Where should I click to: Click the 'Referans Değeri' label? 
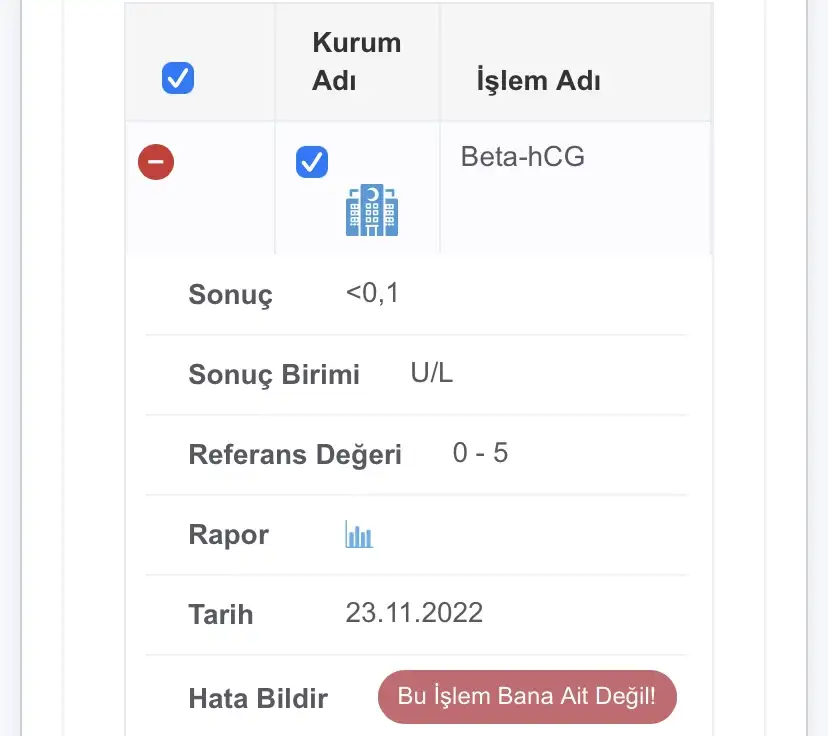295,455
